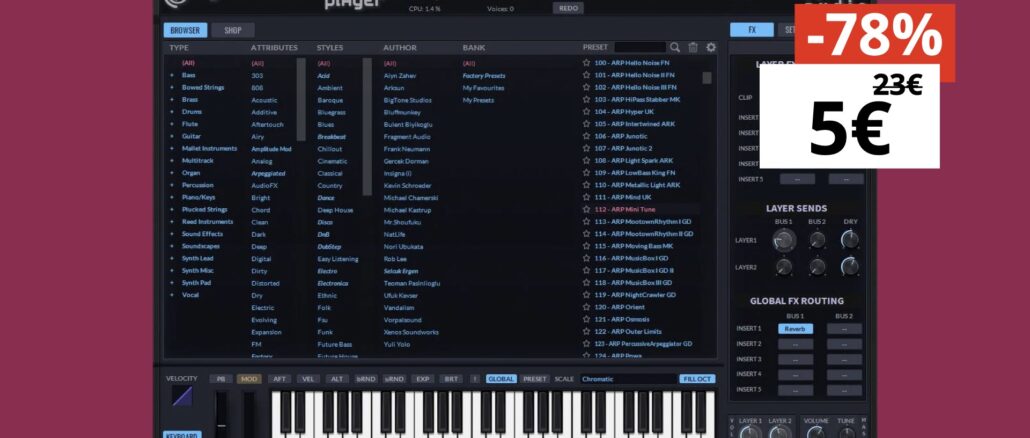Toggle the AFT aftertouch option
The height and width of the screenshot is (438, 1030).
[279, 379]
